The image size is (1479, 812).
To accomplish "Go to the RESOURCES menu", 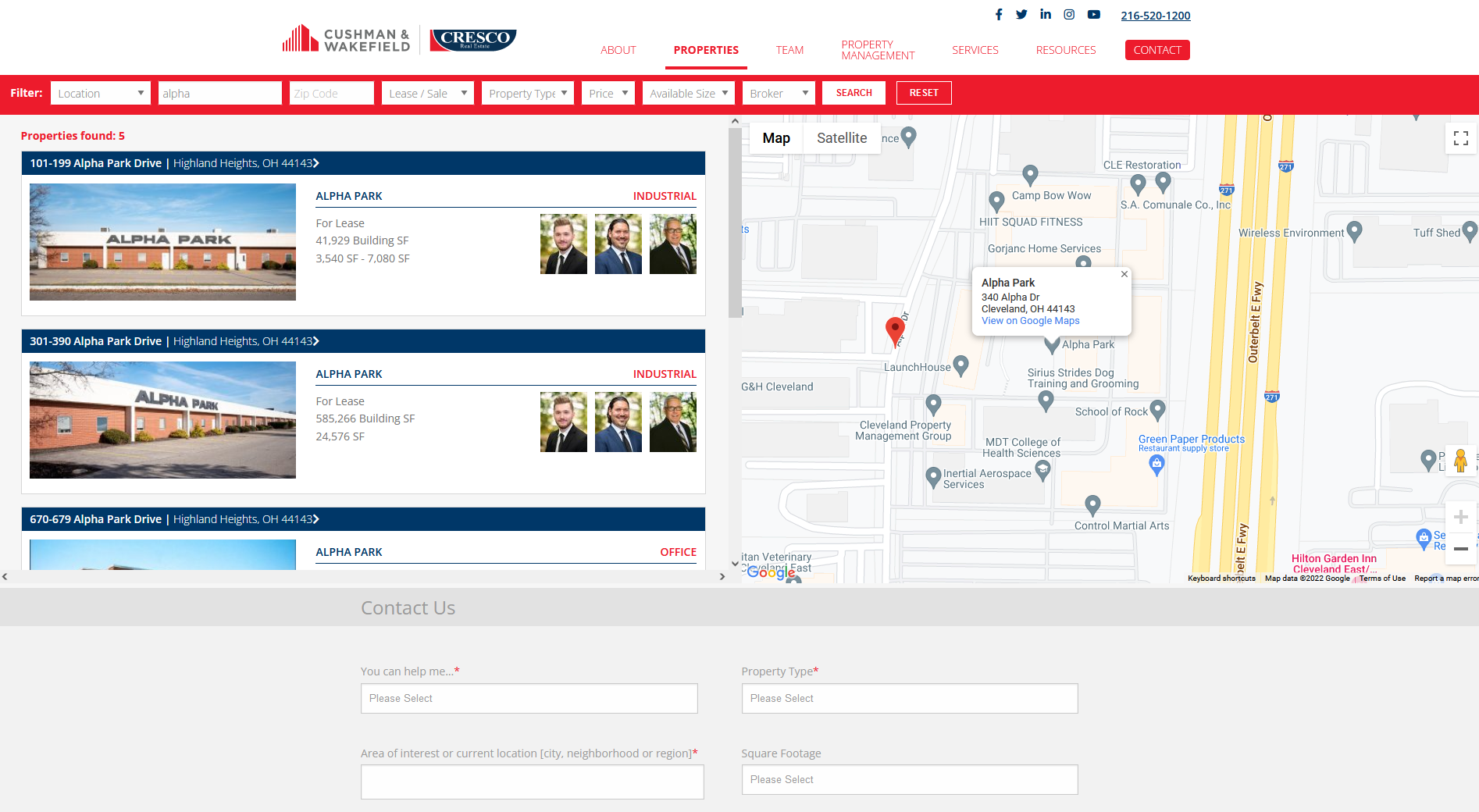I will [1066, 50].
